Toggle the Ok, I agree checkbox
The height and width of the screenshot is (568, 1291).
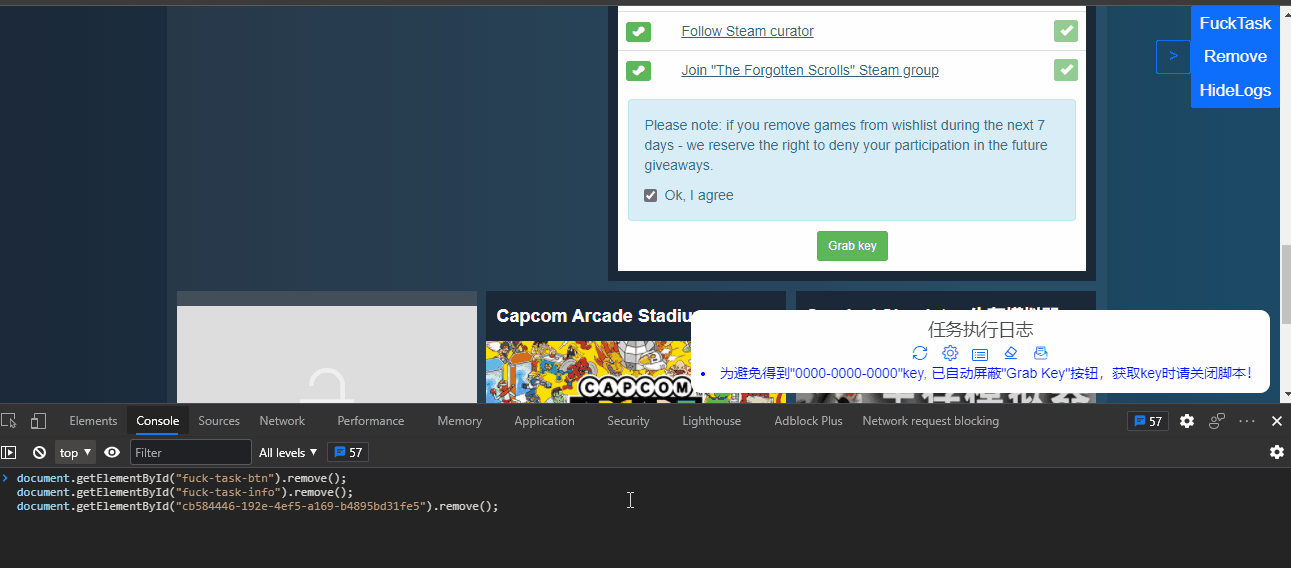[650, 195]
